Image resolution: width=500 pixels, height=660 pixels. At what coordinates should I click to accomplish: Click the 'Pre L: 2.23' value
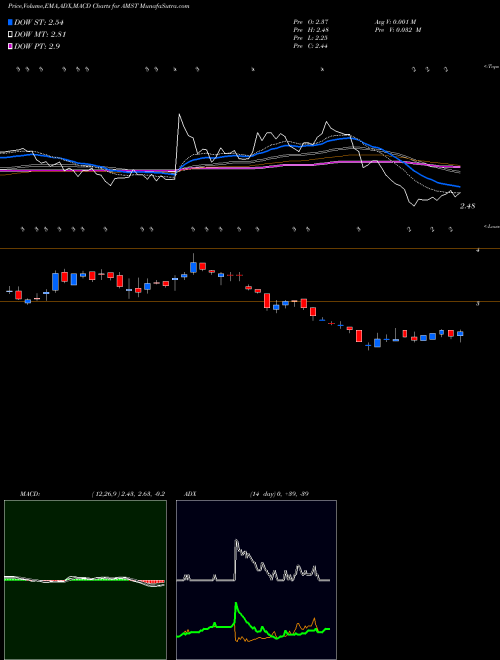(x=311, y=38)
